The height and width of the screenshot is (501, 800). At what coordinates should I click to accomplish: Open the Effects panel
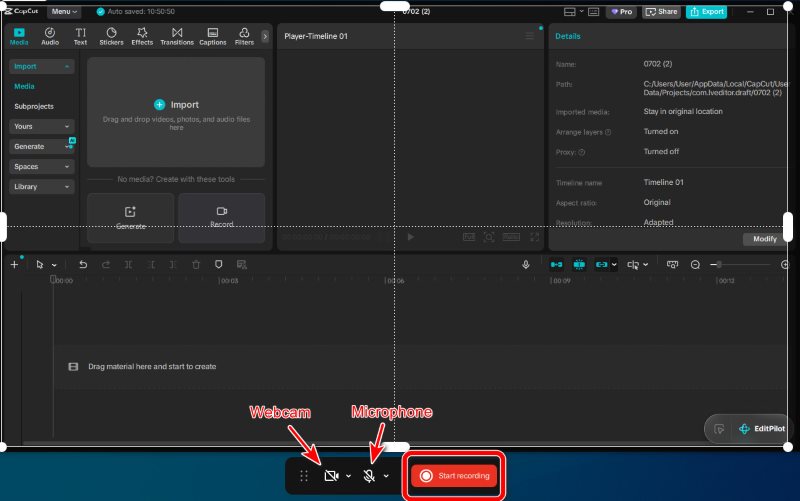(142, 36)
